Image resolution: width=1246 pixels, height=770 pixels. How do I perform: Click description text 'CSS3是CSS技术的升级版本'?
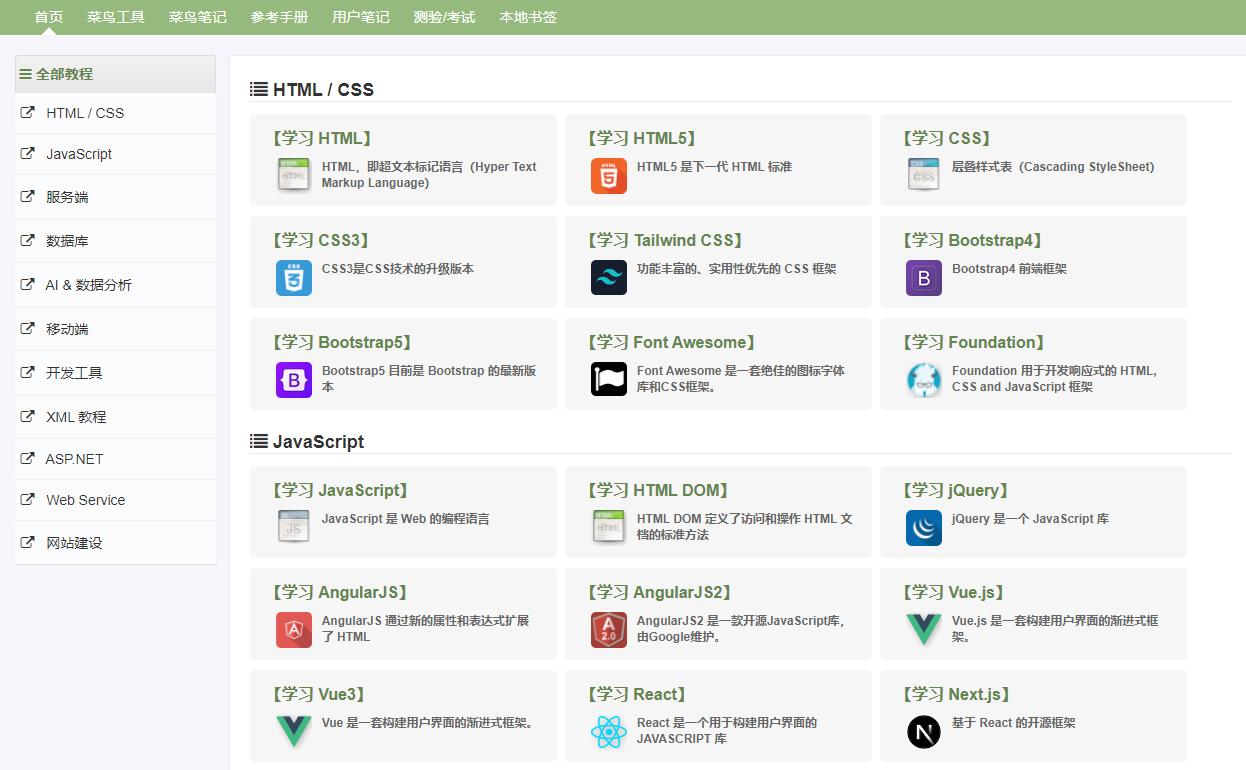click(398, 269)
